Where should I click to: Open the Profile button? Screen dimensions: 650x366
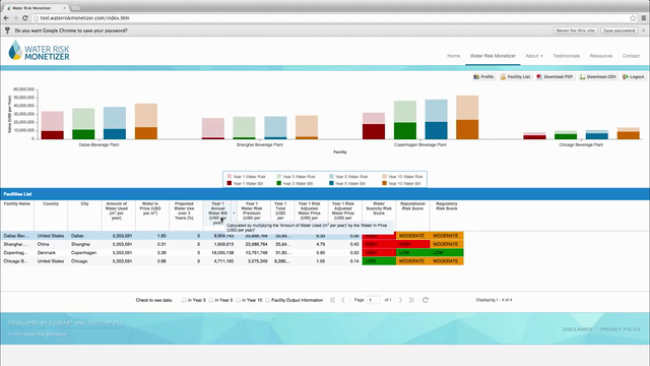click(x=483, y=77)
